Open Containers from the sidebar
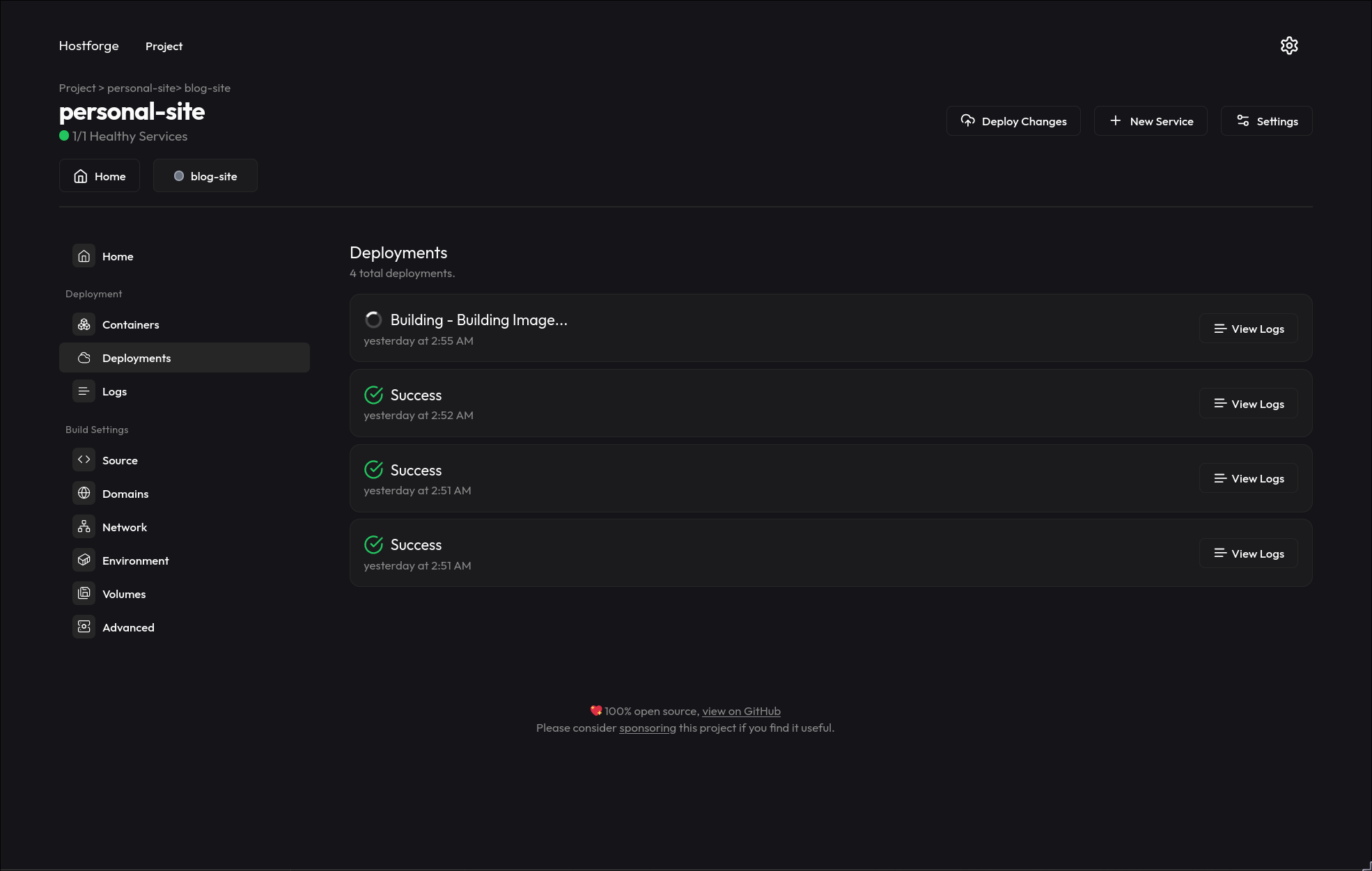 130,324
